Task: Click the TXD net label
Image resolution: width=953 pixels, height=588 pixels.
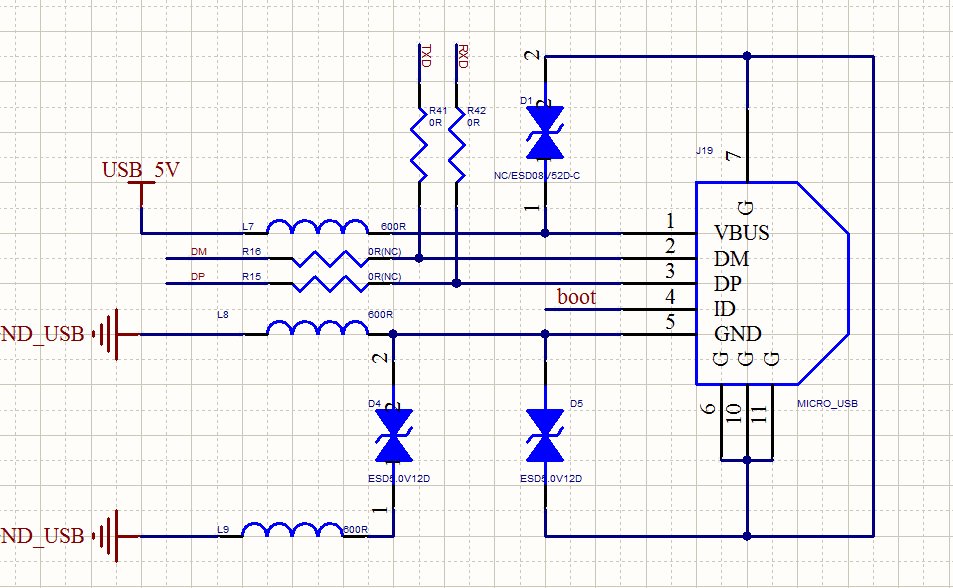Action: [426, 55]
